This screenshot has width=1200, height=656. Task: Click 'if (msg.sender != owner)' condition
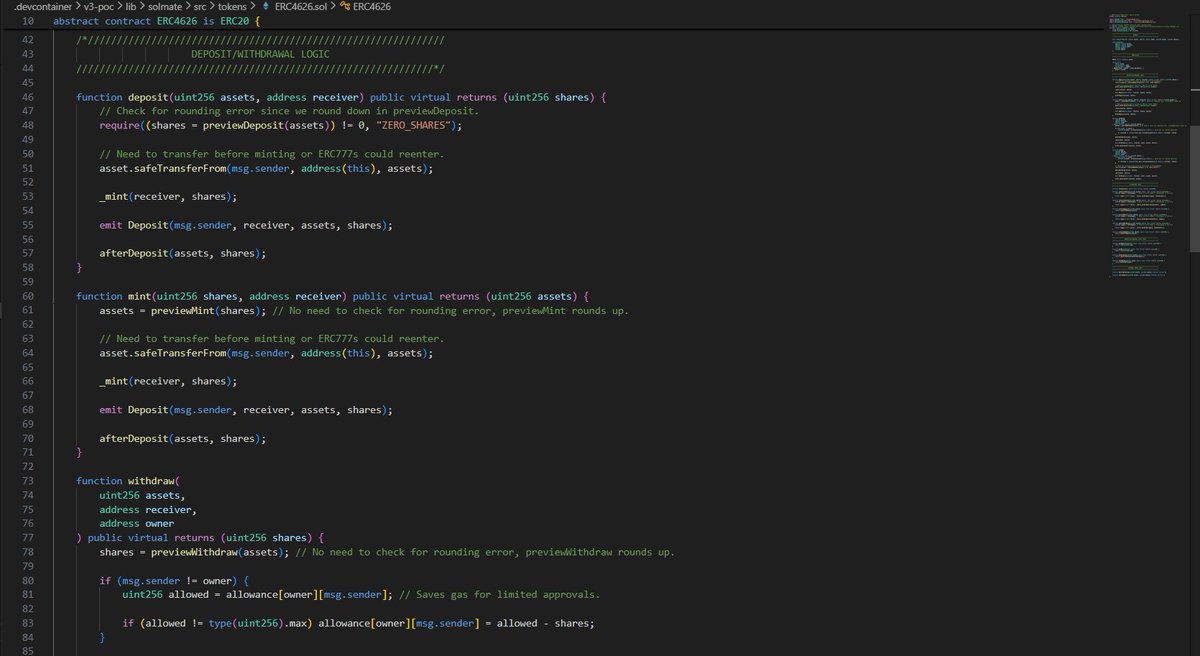167,581
